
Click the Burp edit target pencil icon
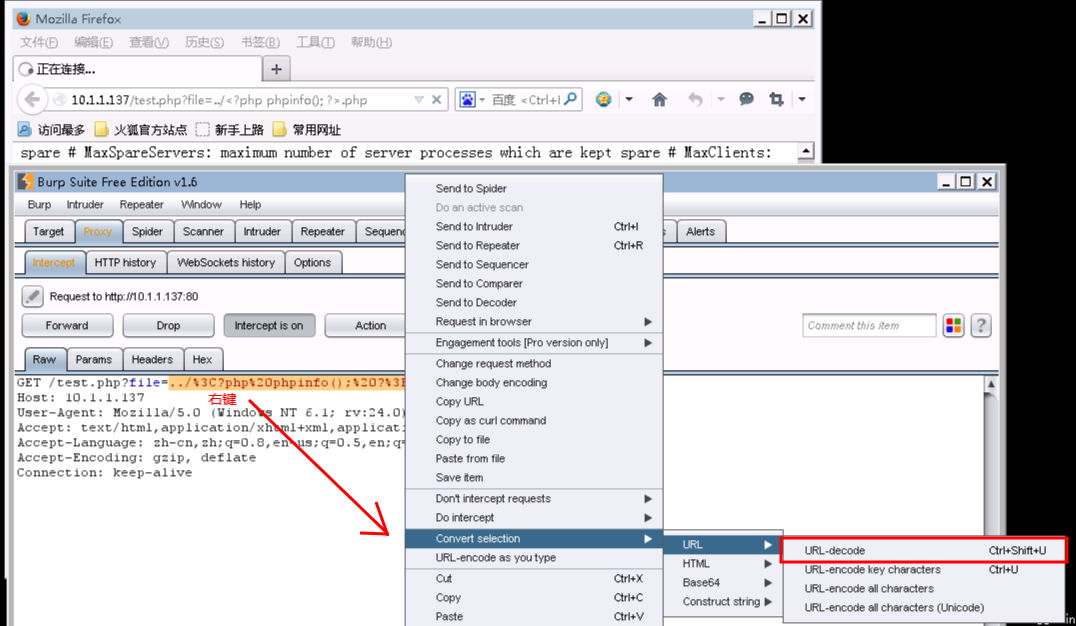[32, 296]
